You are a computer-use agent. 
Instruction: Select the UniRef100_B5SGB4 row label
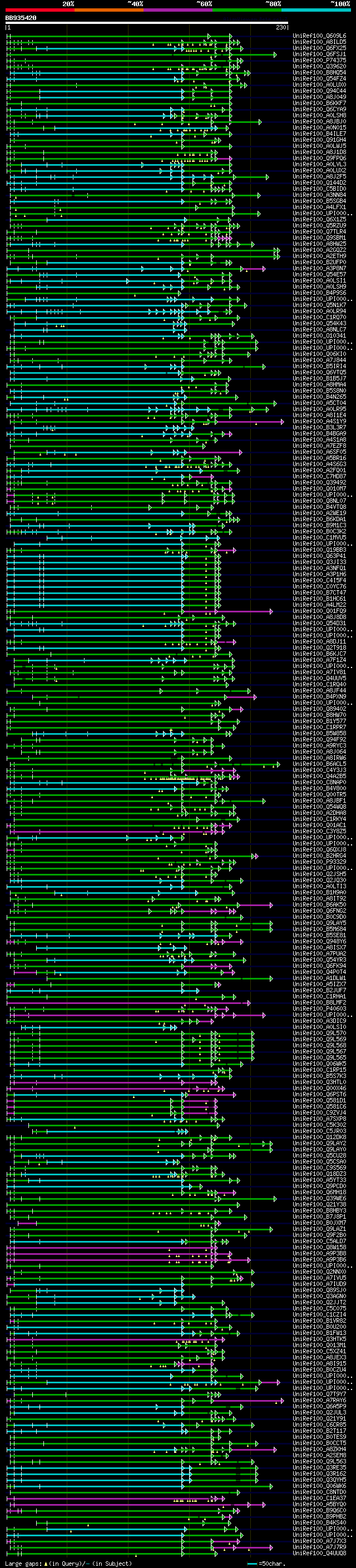tap(319, 201)
